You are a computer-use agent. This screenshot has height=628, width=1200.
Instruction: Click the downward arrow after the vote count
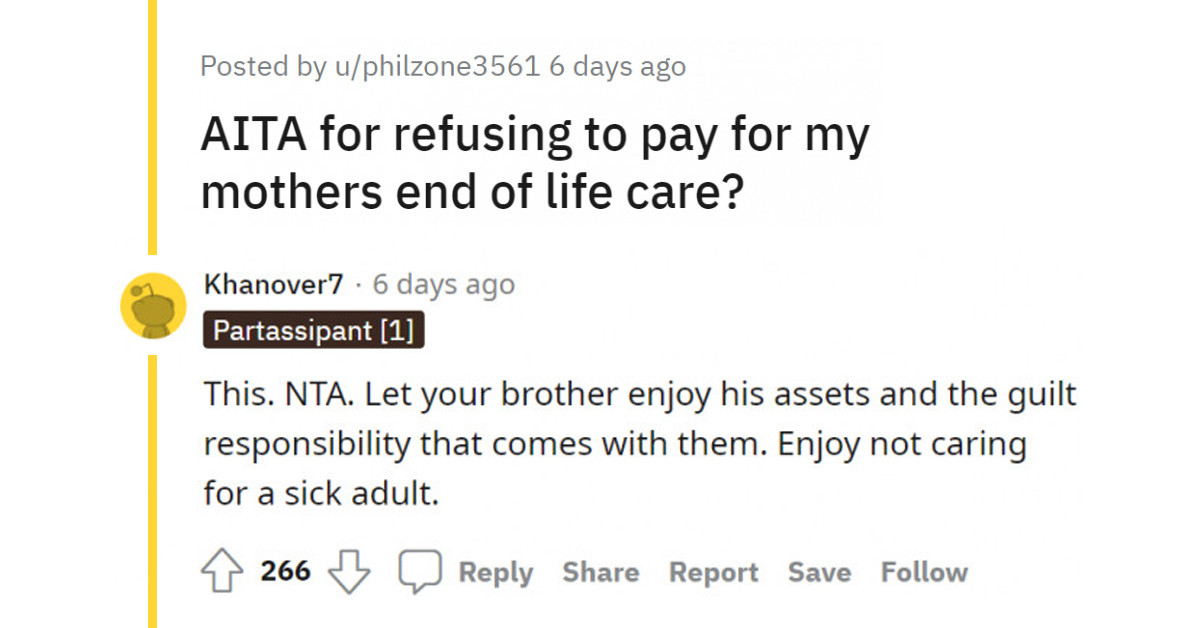pyautogui.click(x=349, y=571)
